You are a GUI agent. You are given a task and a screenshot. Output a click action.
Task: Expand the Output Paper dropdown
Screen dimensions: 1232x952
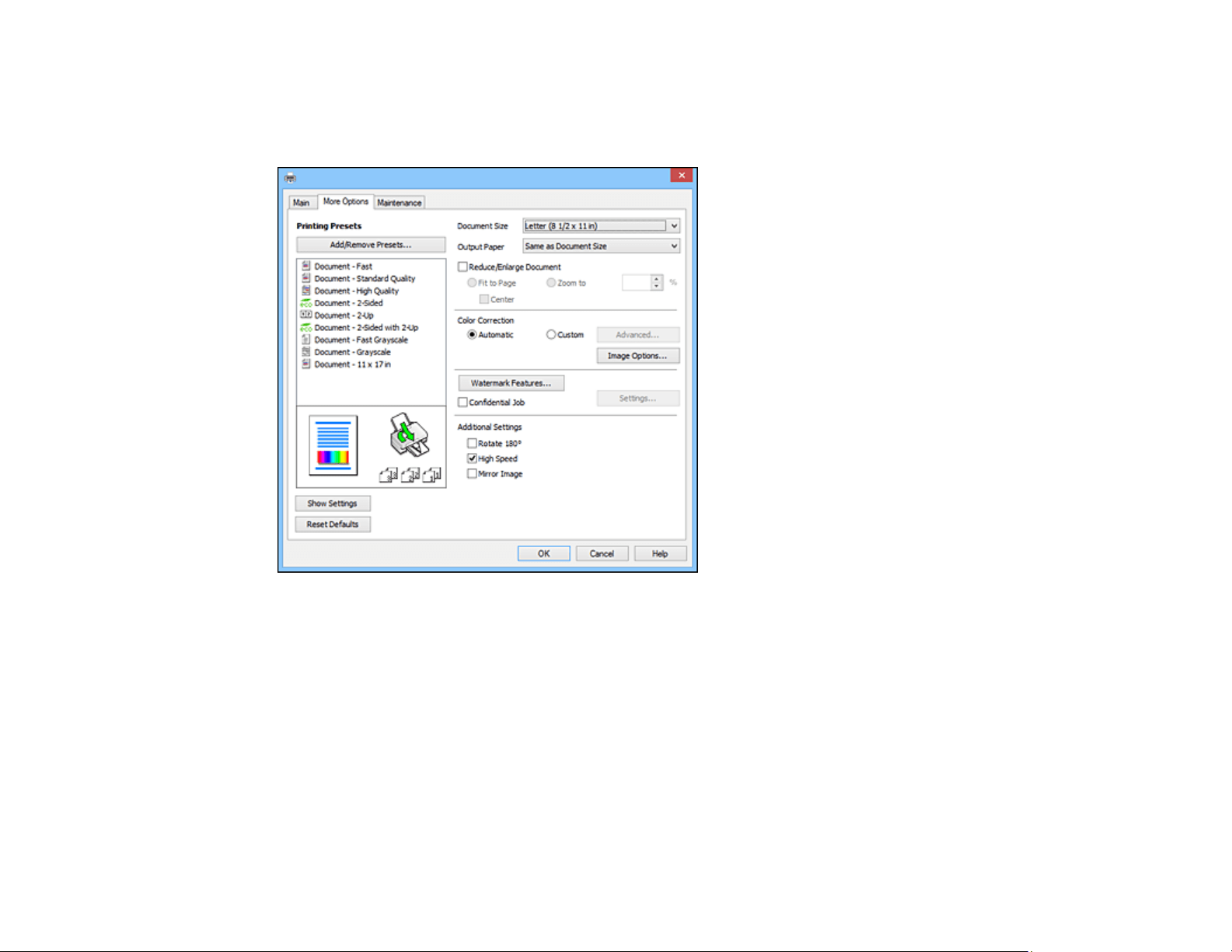(x=601, y=246)
